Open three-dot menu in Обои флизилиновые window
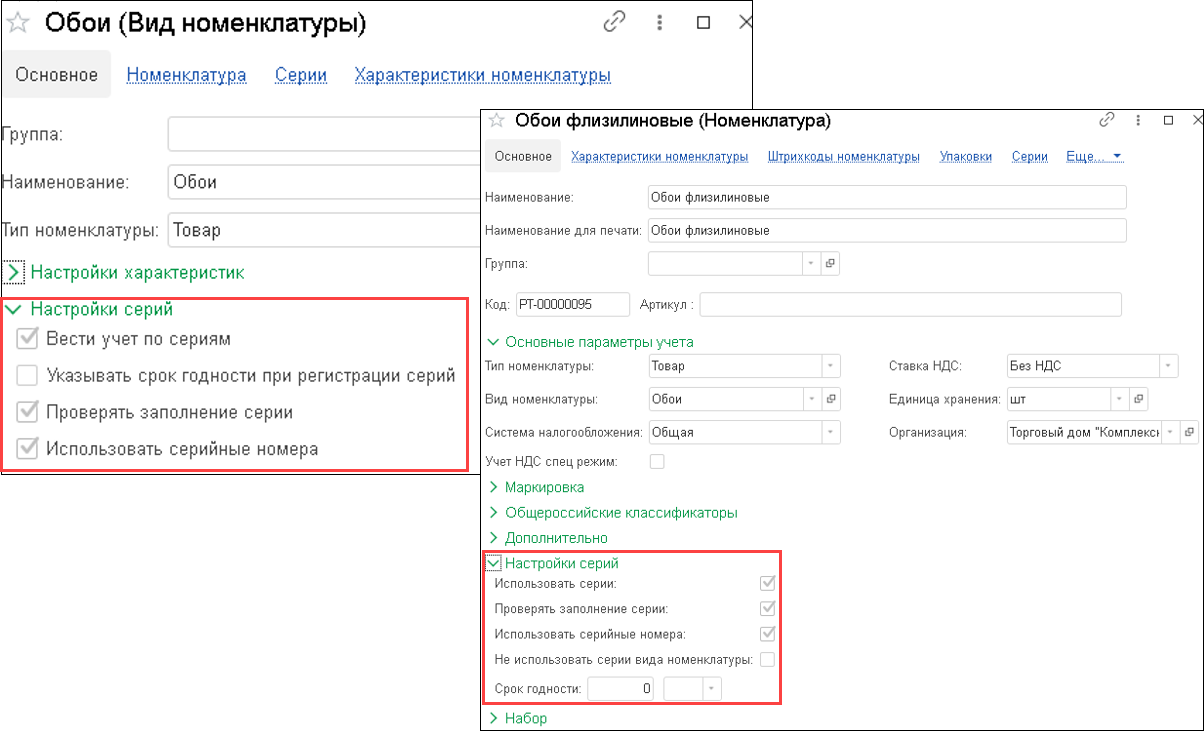Image resolution: width=1204 pixels, height=731 pixels. click(x=1138, y=120)
